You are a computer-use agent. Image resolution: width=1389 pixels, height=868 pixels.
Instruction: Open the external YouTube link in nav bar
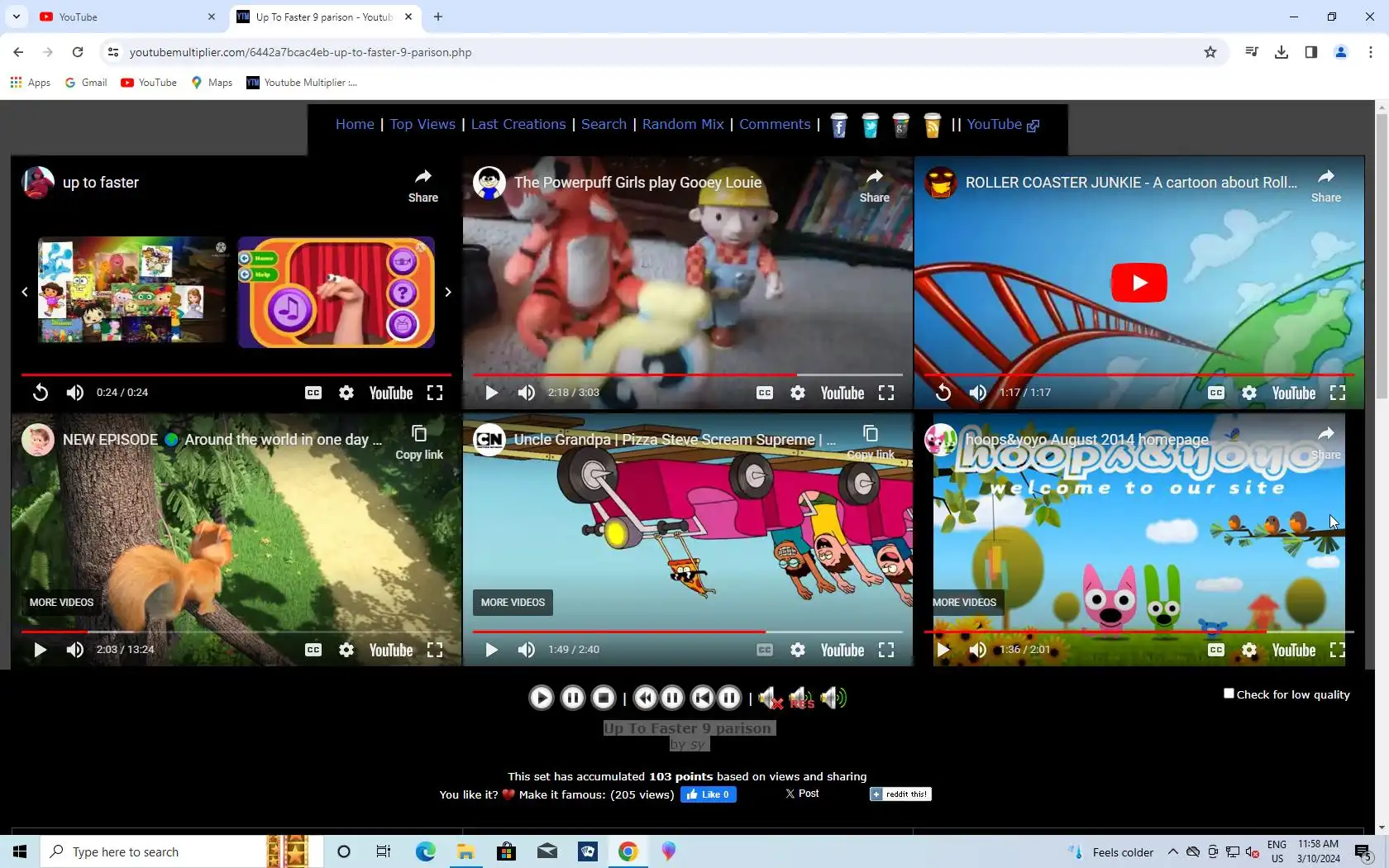(1003, 124)
